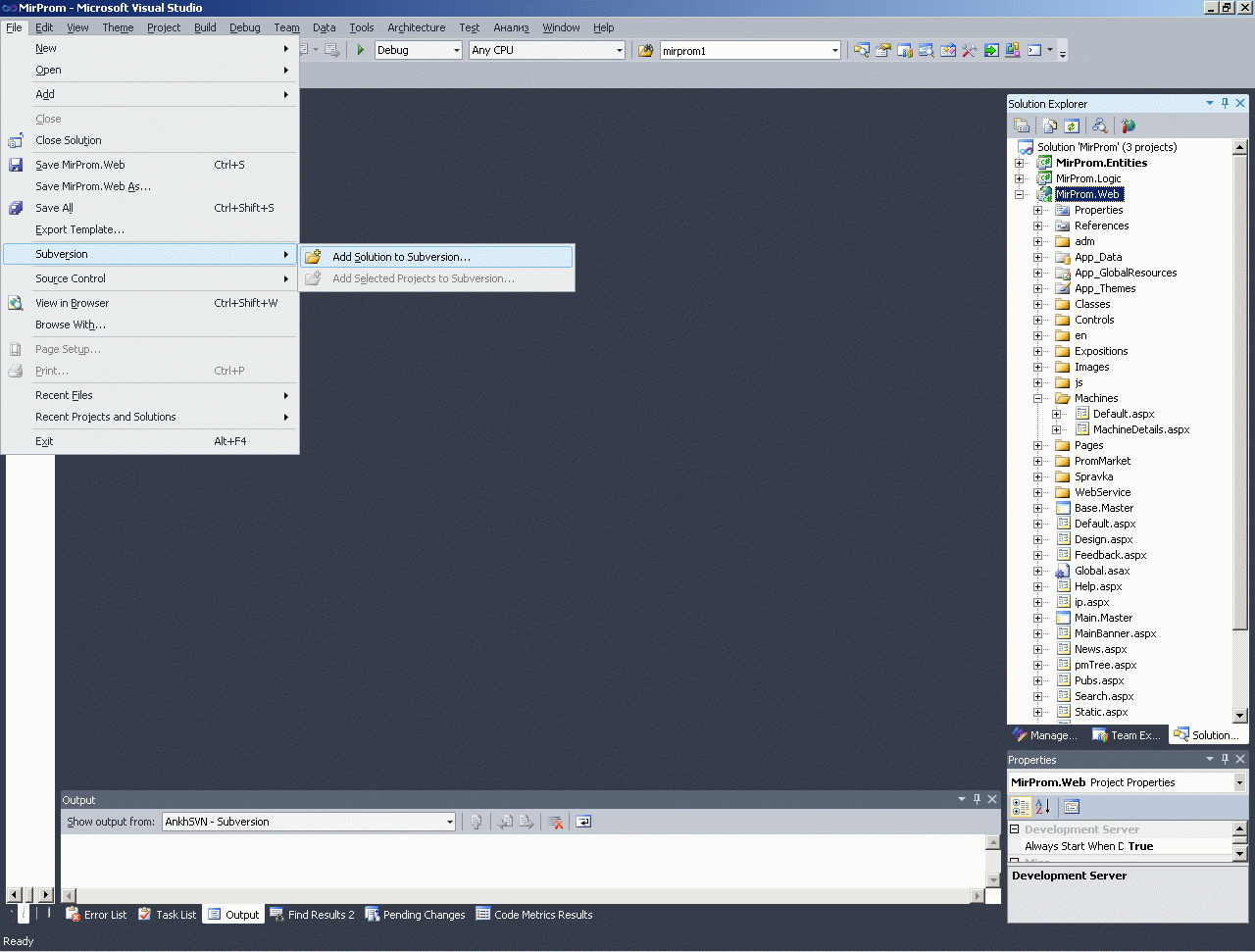Image resolution: width=1255 pixels, height=952 pixels.
Task: Select the PromMarket folder
Action: click(1102, 461)
